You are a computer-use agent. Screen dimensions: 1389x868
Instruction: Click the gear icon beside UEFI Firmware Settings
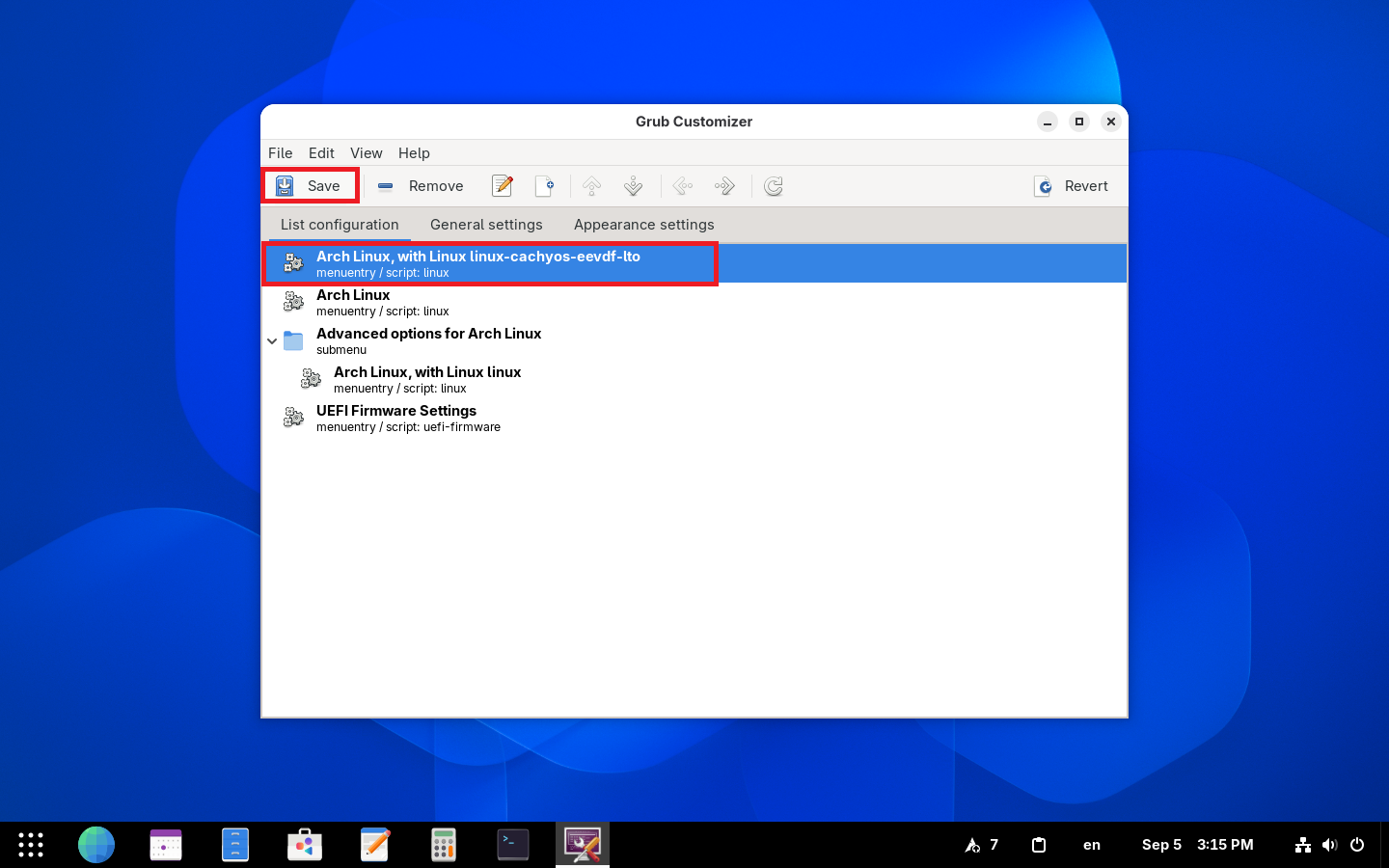pyautogui.click(x=293, y=418)
